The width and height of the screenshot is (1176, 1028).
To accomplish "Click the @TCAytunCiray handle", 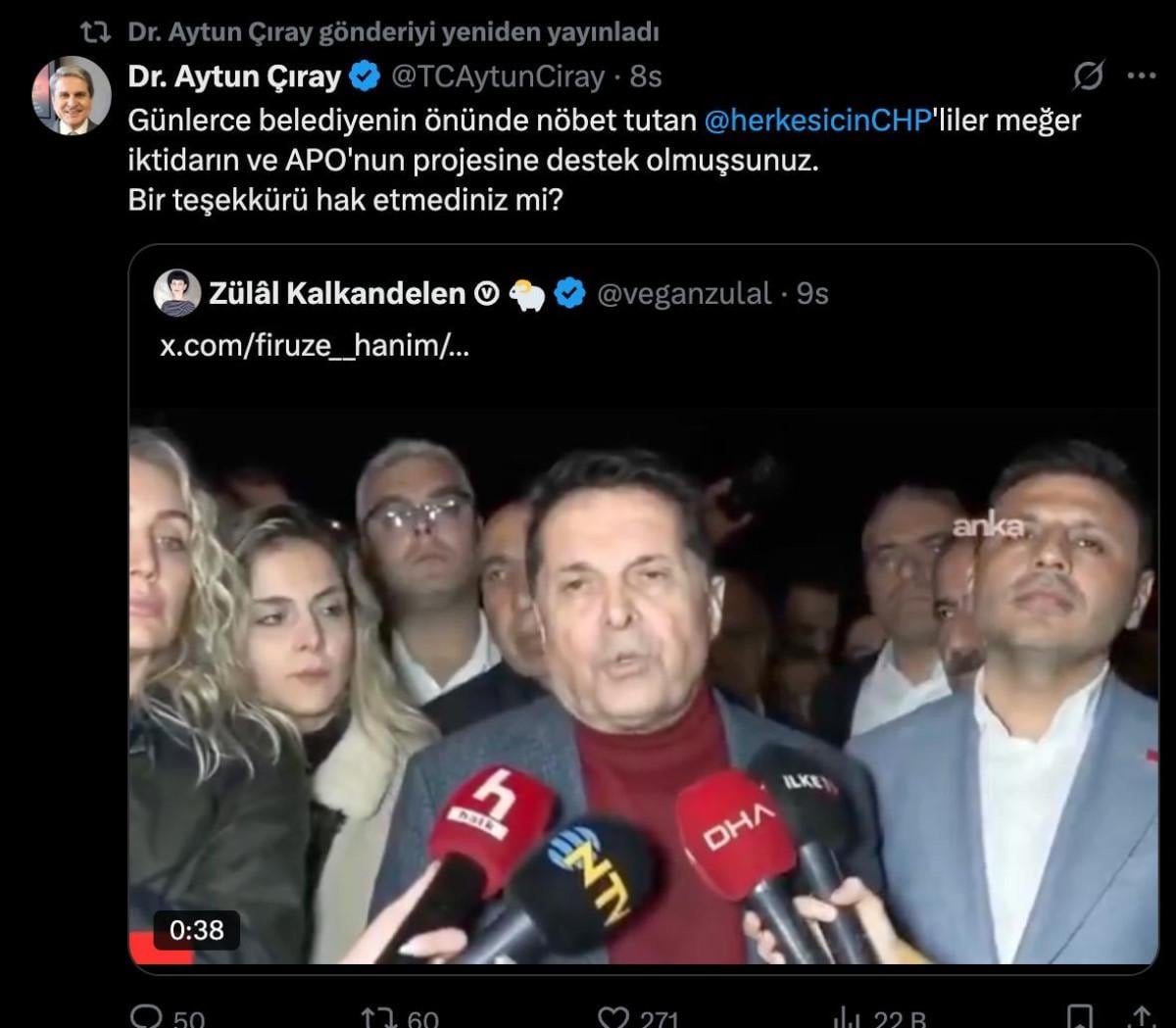I will [x=499, y=76].
